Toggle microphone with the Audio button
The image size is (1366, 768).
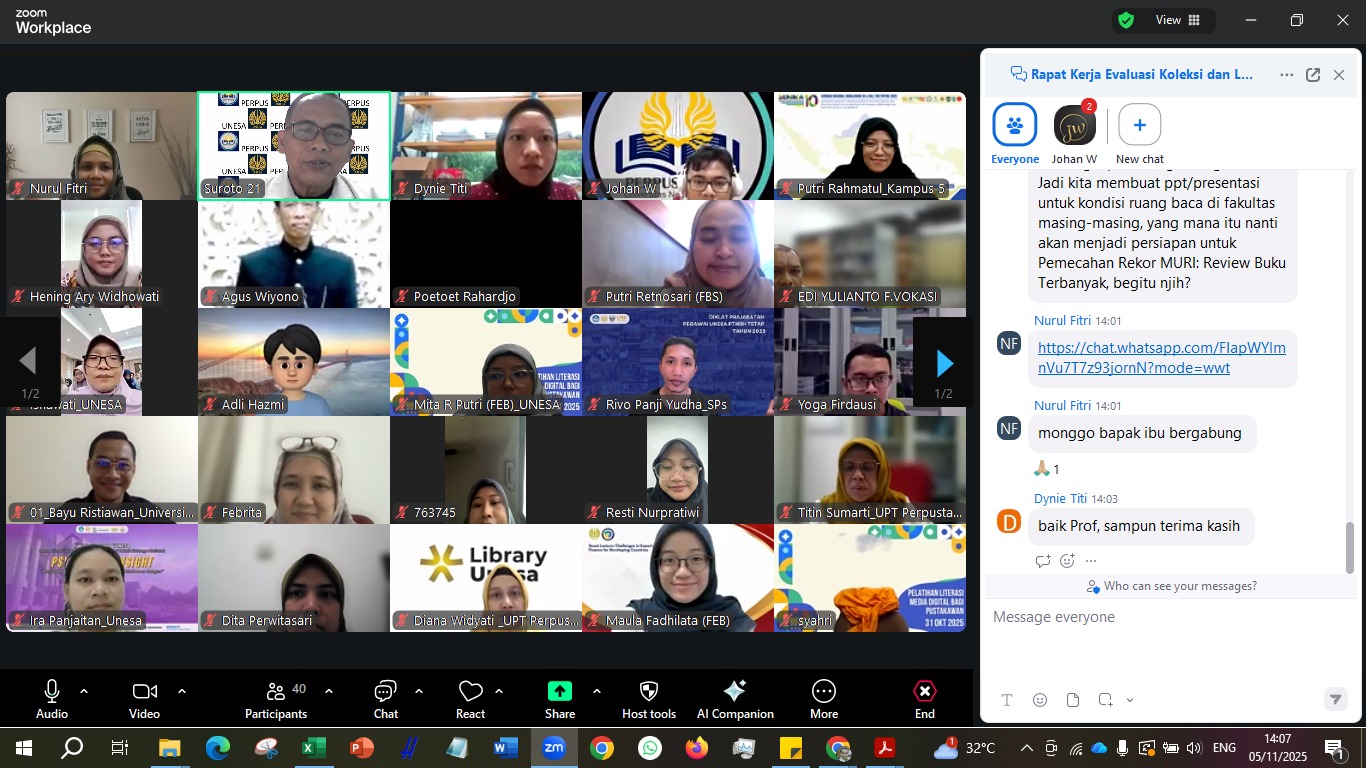click(x=52, y=699)
